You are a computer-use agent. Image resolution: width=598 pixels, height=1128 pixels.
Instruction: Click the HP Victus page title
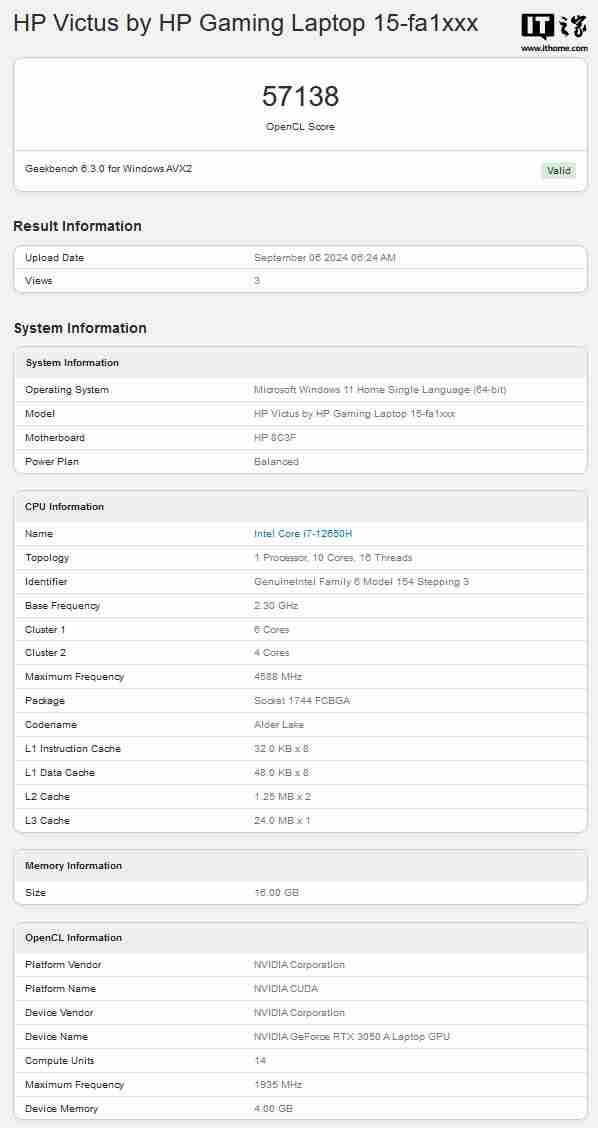(245, 24)
